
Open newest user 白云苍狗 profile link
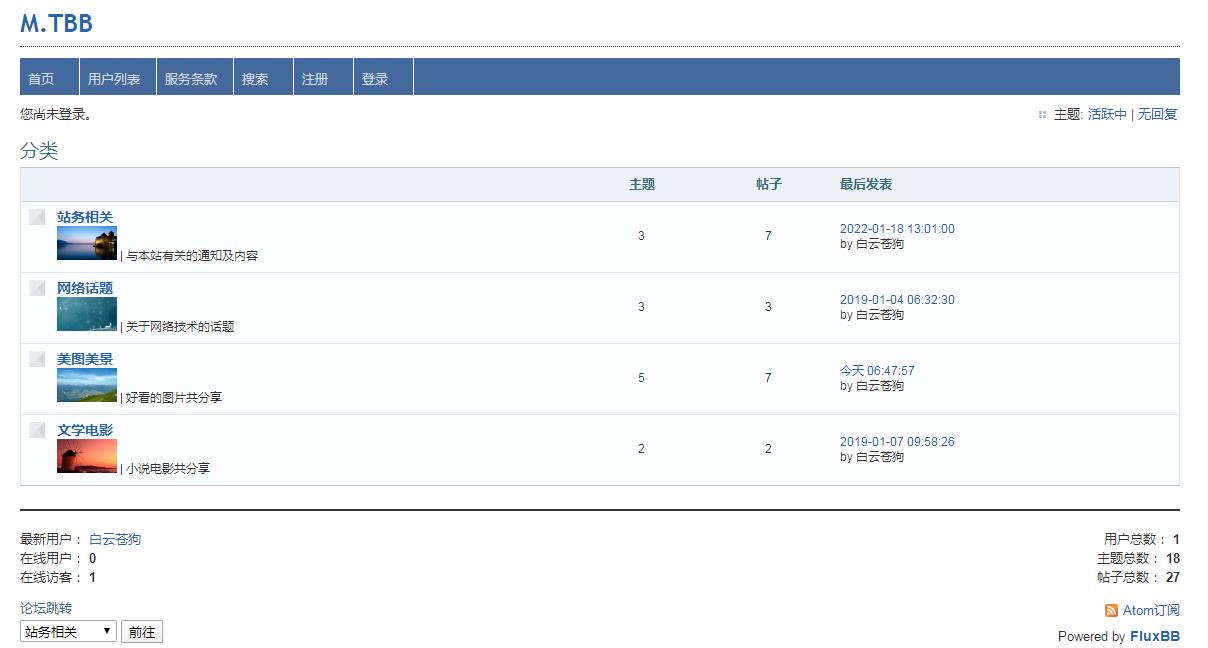(x=115, y=539)
